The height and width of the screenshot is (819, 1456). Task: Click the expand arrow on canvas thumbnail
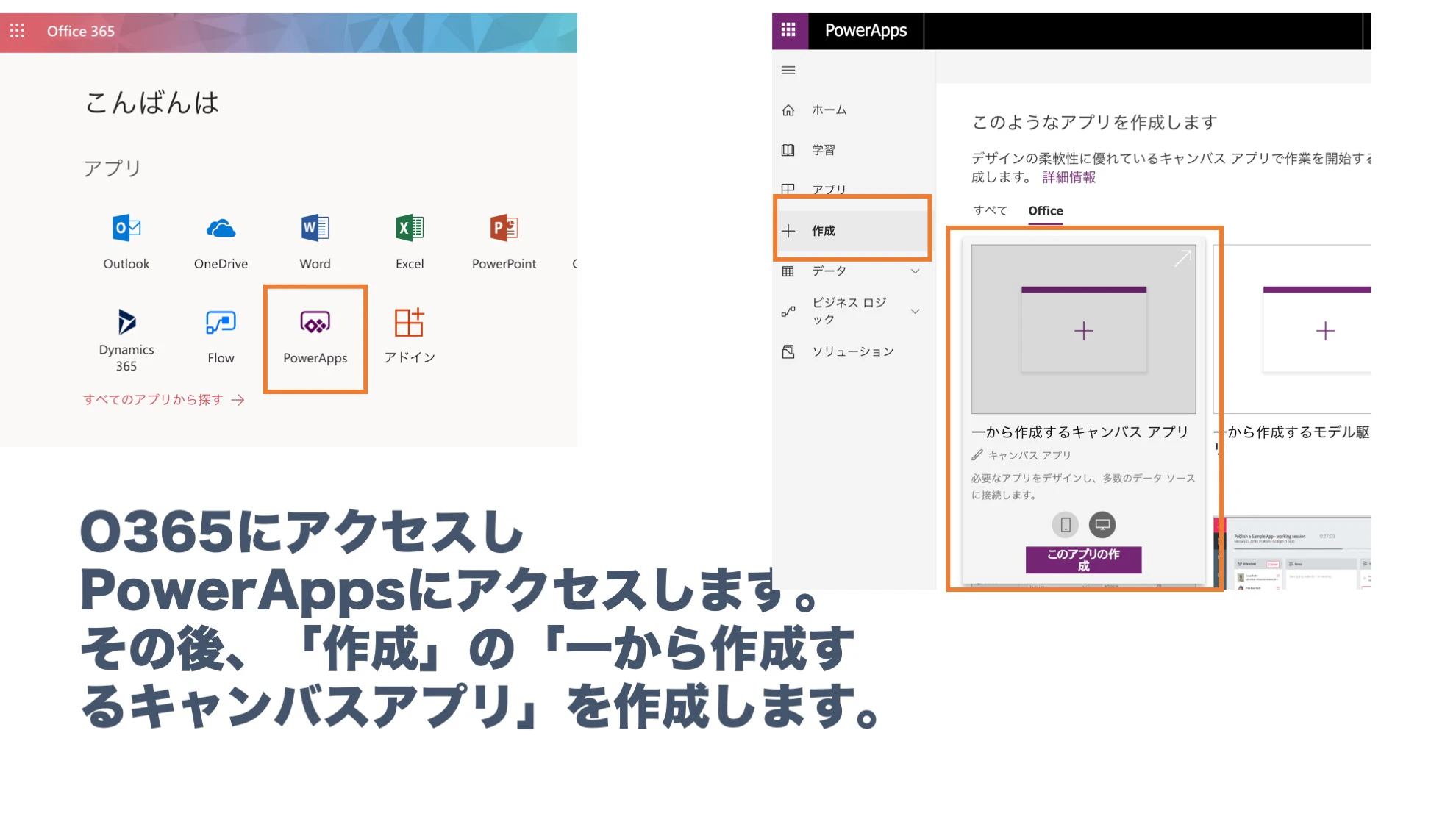pos(1182,258)
